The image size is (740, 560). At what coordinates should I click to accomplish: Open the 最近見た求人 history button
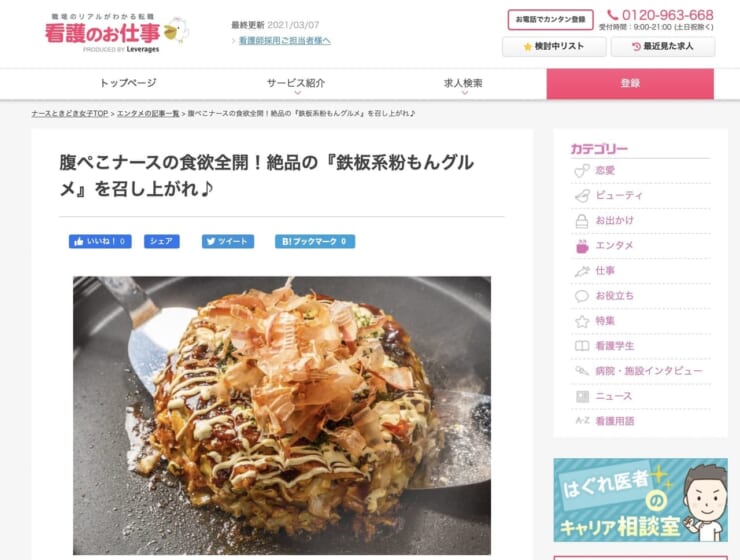[663, 47]
